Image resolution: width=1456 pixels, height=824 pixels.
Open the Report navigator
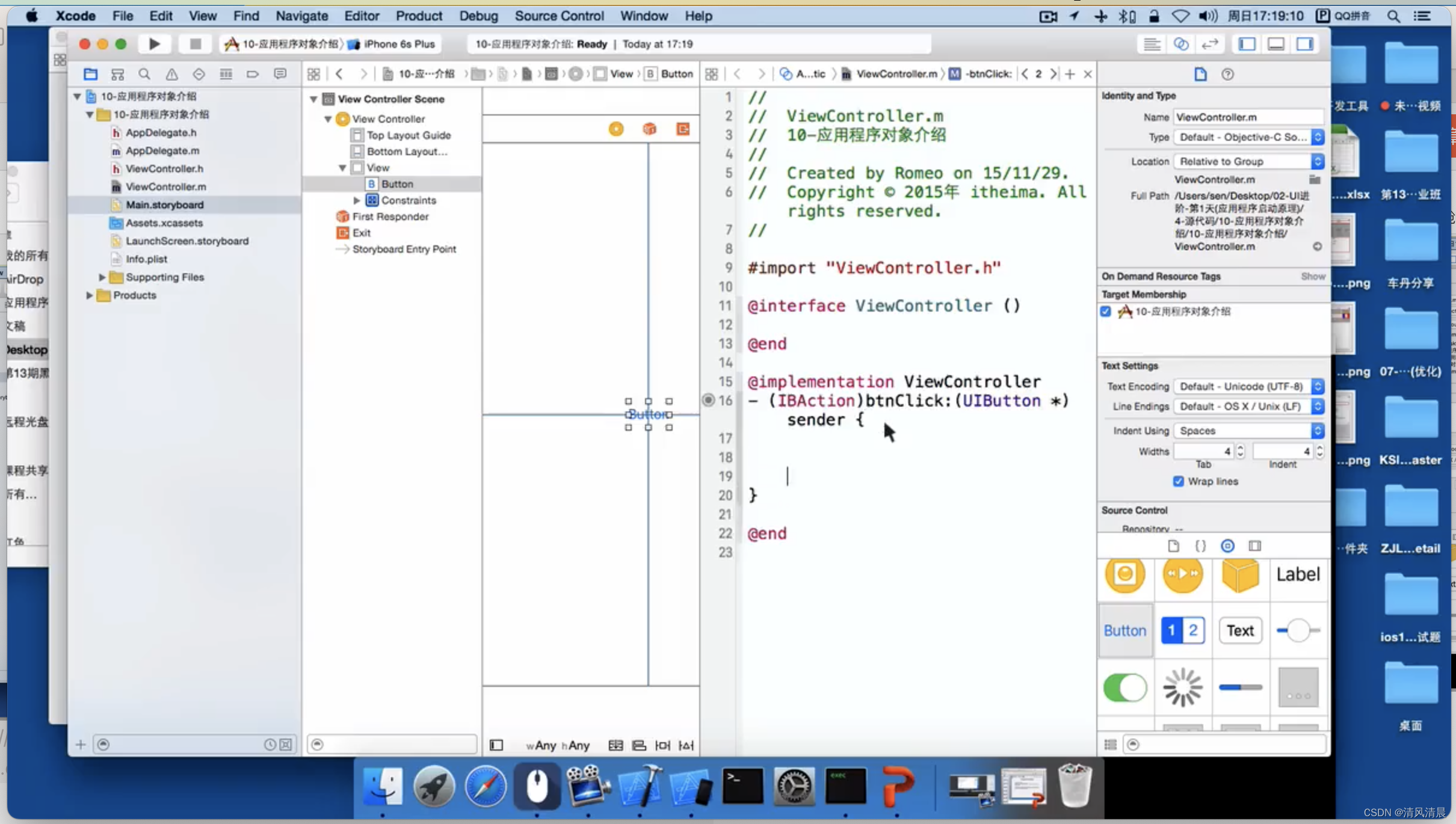coord(280,74)
